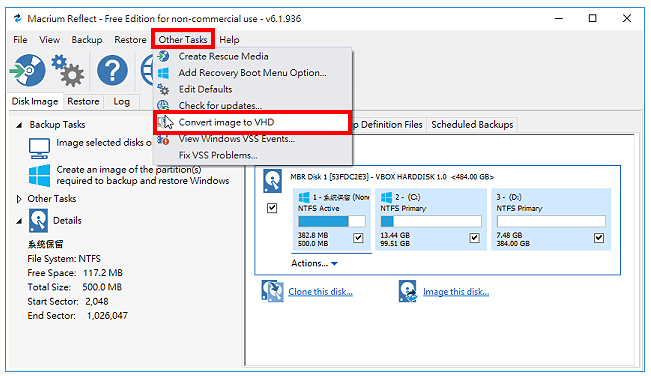Click partition 1 usage bar showing 382.8 MB
Screen dimensions: 651x376
click(x=332, y=221)
